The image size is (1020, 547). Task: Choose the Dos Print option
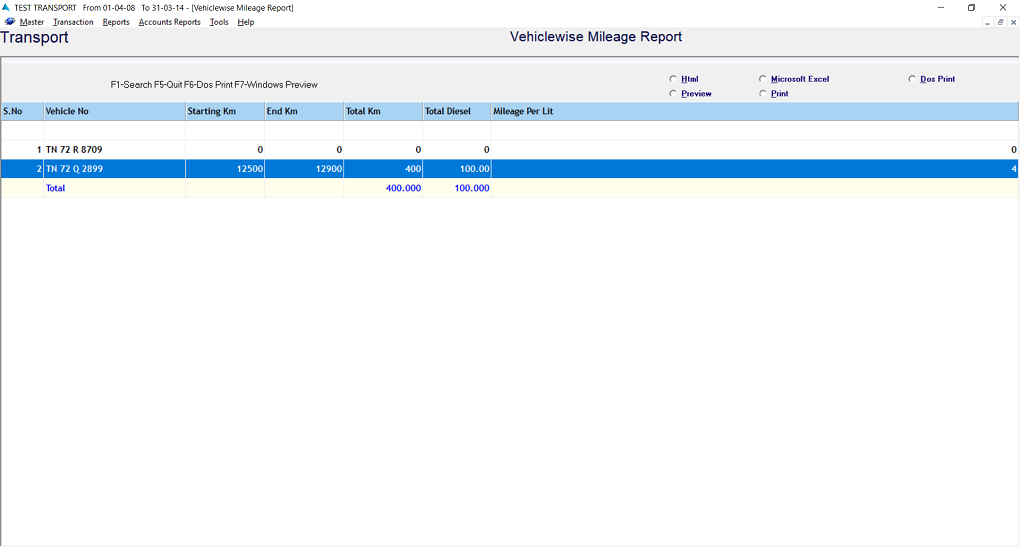tap(912, 79)
